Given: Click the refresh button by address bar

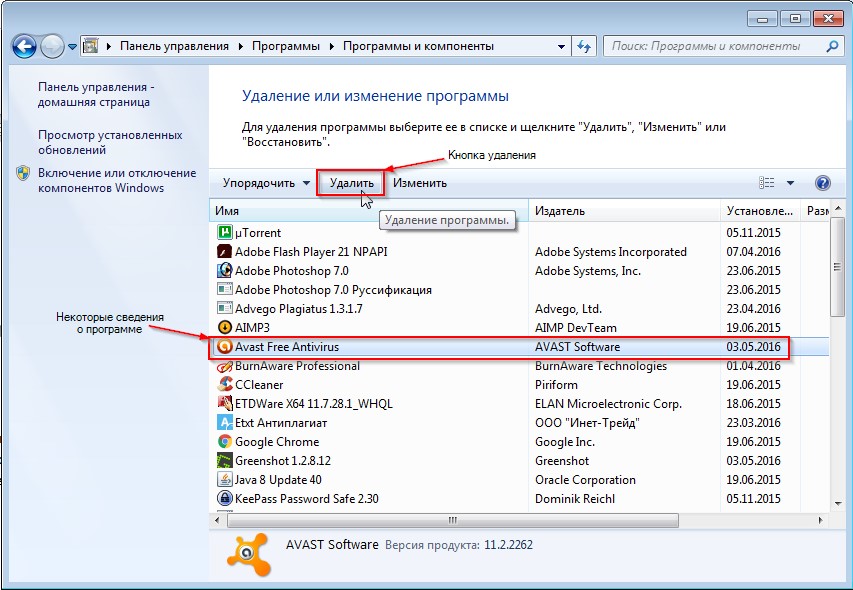Looking at the screenshot, I should click(585, 46).
